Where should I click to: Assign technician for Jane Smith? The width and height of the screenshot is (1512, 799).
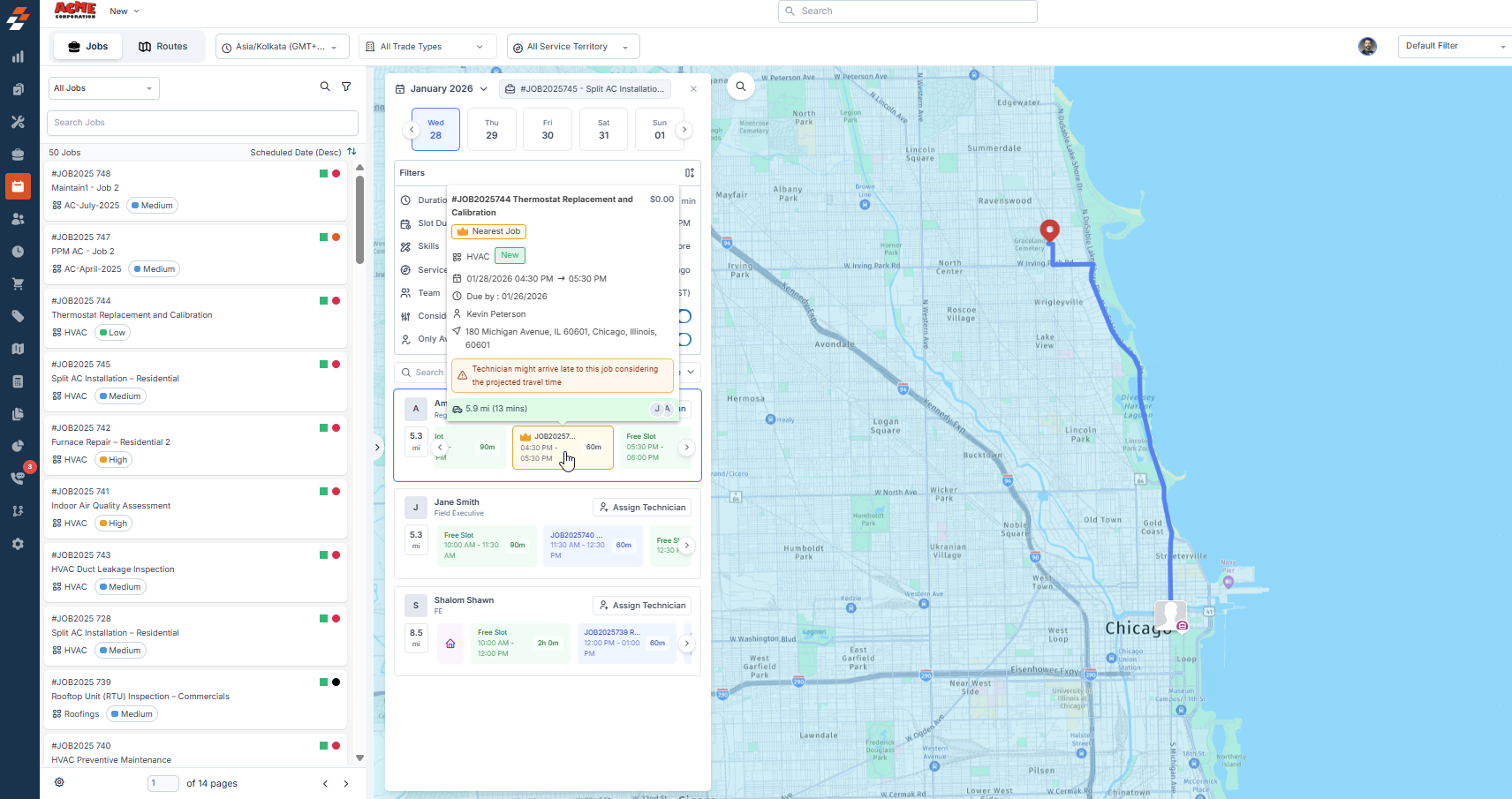pos(642,508)
